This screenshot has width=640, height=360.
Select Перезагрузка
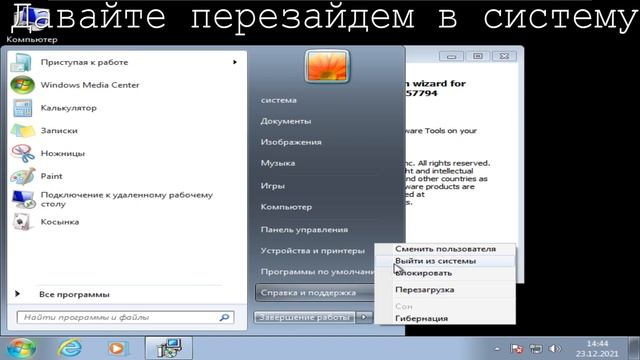pyautogui.click(x=445, y=290)
